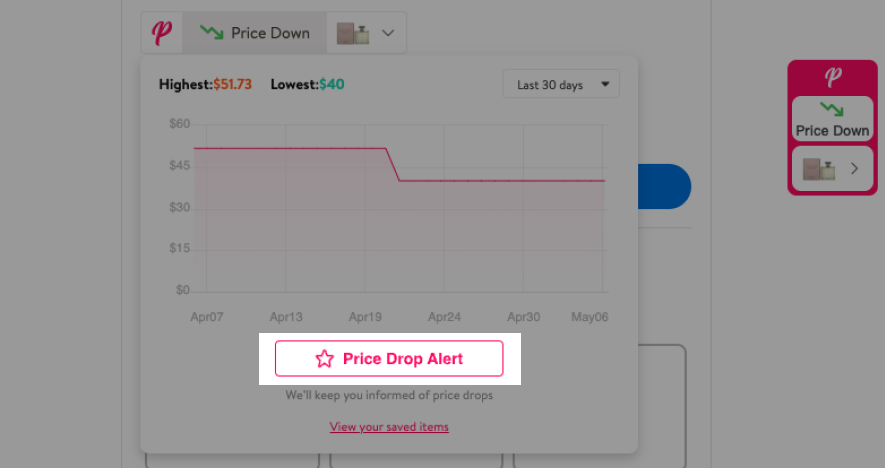Click the Apr19 date label on chart
Screen dimensions: 885x468
pos(365,317)
